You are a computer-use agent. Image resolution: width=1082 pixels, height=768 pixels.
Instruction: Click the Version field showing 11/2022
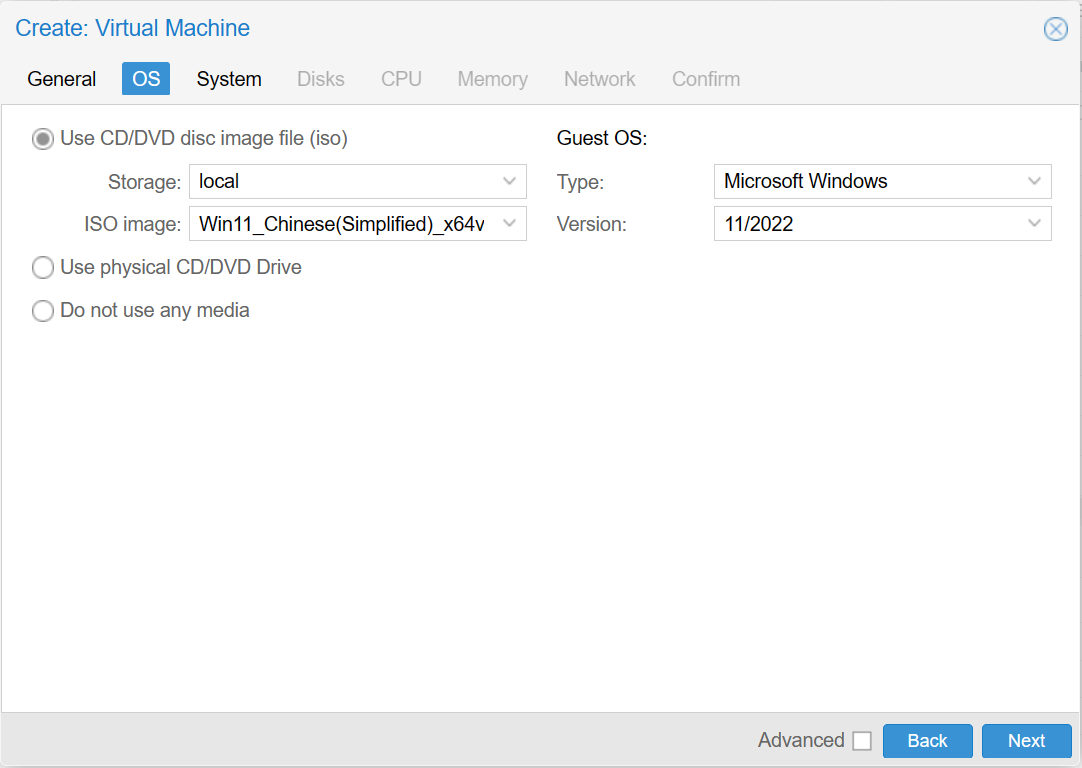point(883,224)
